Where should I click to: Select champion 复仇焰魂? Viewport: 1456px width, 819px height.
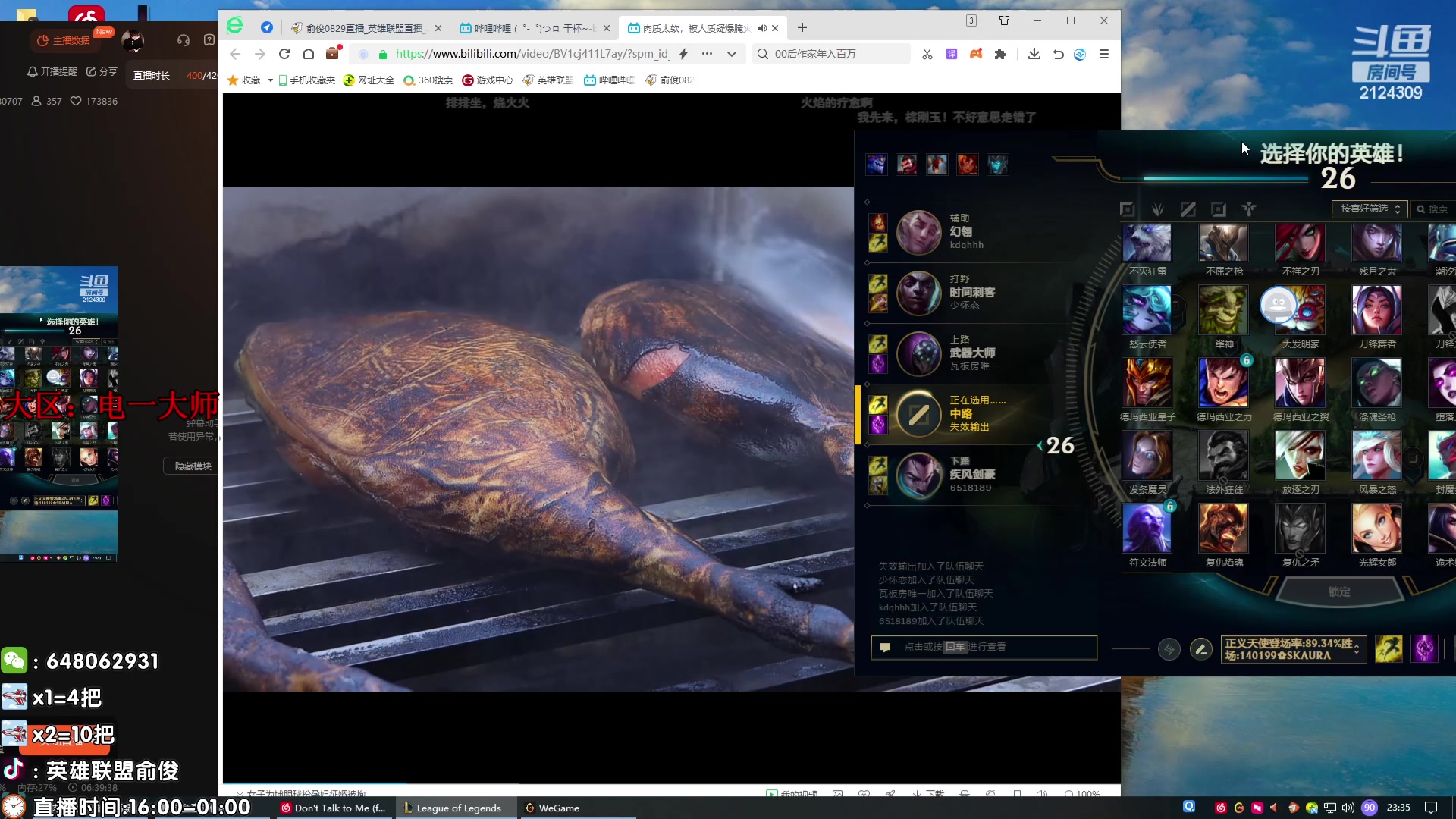(x=1223, y=529)
